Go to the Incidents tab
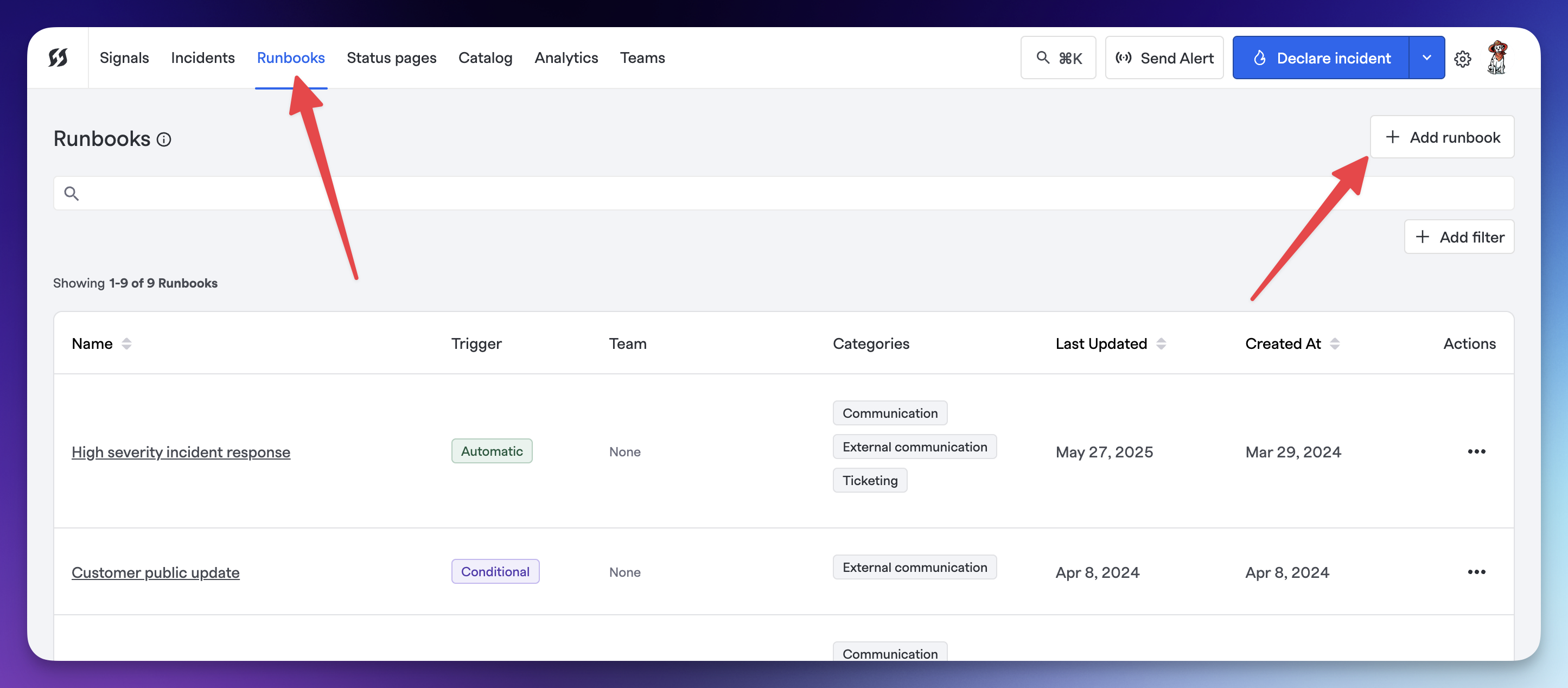This screenshot has width=1568, height=688. point(203,58)
